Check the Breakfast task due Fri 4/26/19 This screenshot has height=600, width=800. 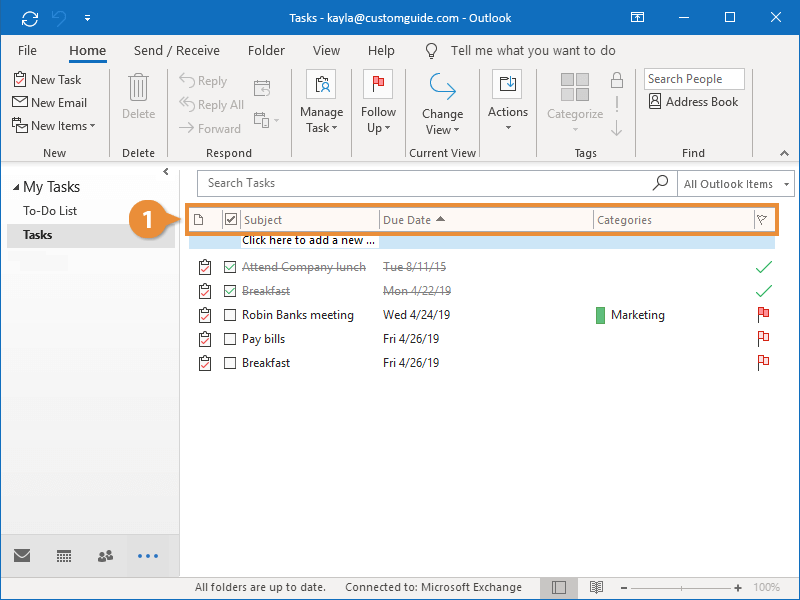click(x=230, y=363)
